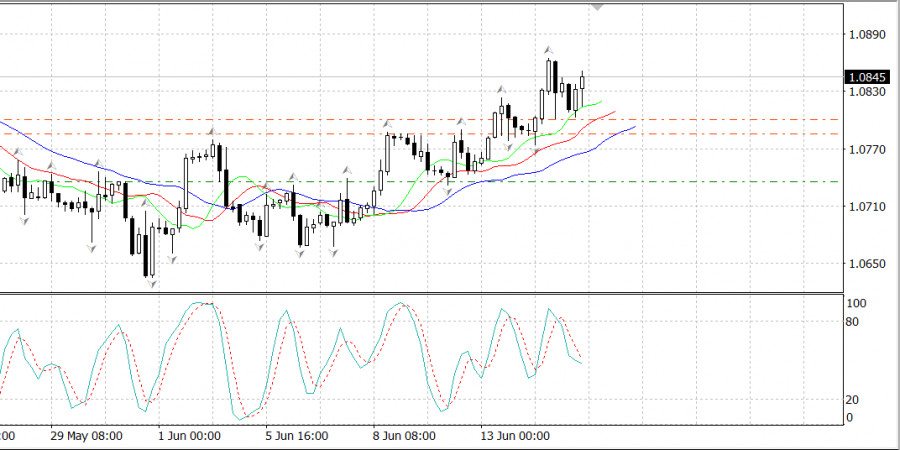Screen dimensions: 900x450
Task: Click the right end of the green moving average
Action: click(x=599, y=102)
